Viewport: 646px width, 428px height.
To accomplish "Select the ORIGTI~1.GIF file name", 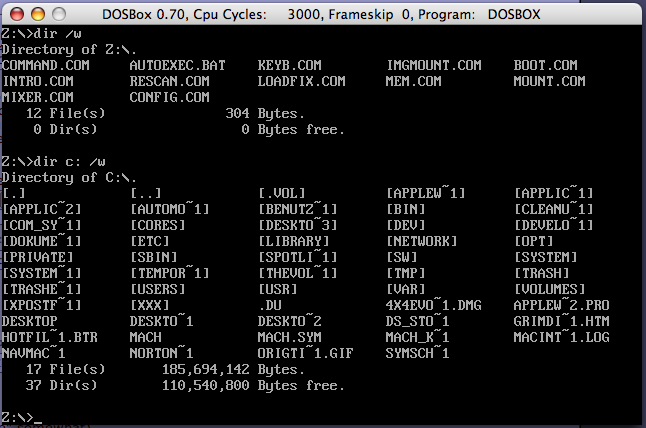I will (x=306, y=353).
